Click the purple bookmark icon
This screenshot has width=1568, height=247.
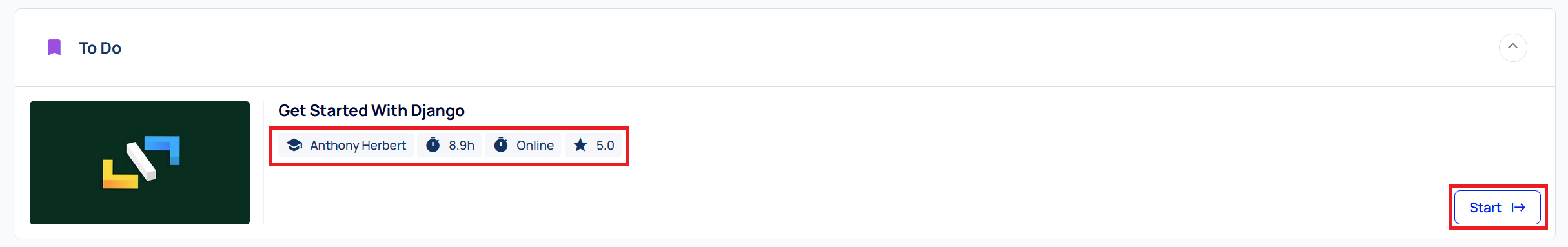(x=54, y=48)
